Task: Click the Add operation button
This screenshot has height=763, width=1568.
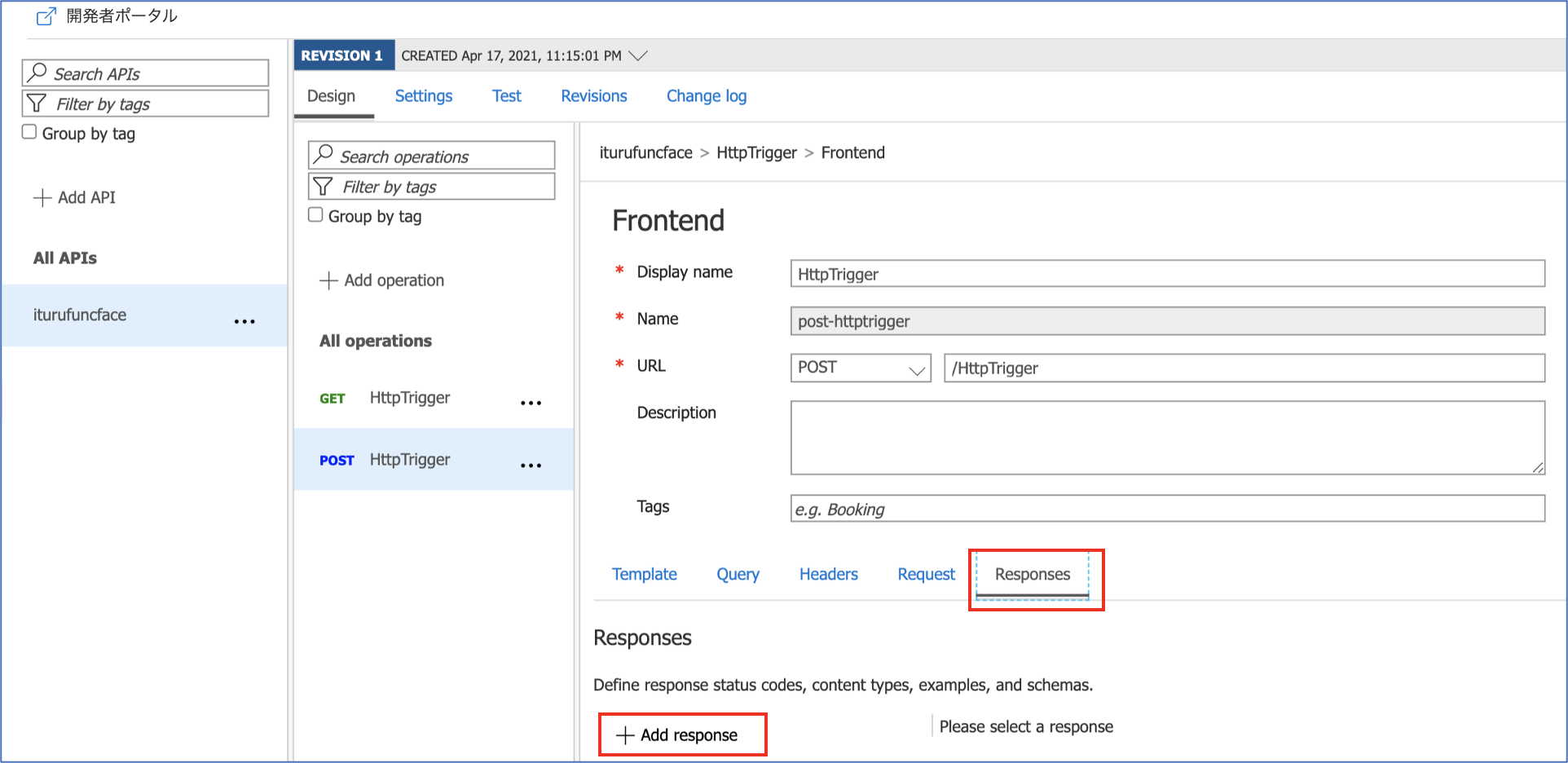Action: click(382, 280)
